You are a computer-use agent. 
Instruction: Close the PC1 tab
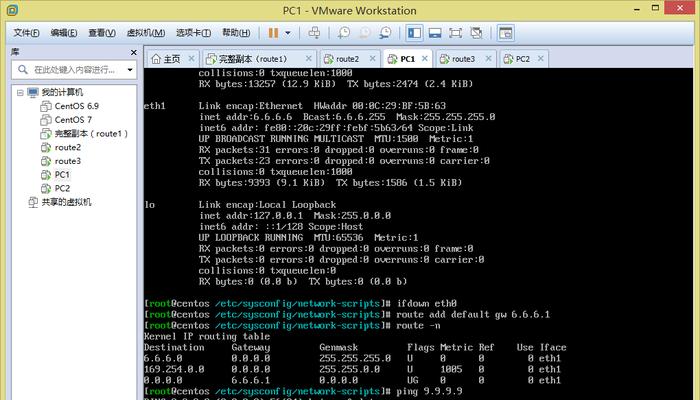click(x=425, y=58)
